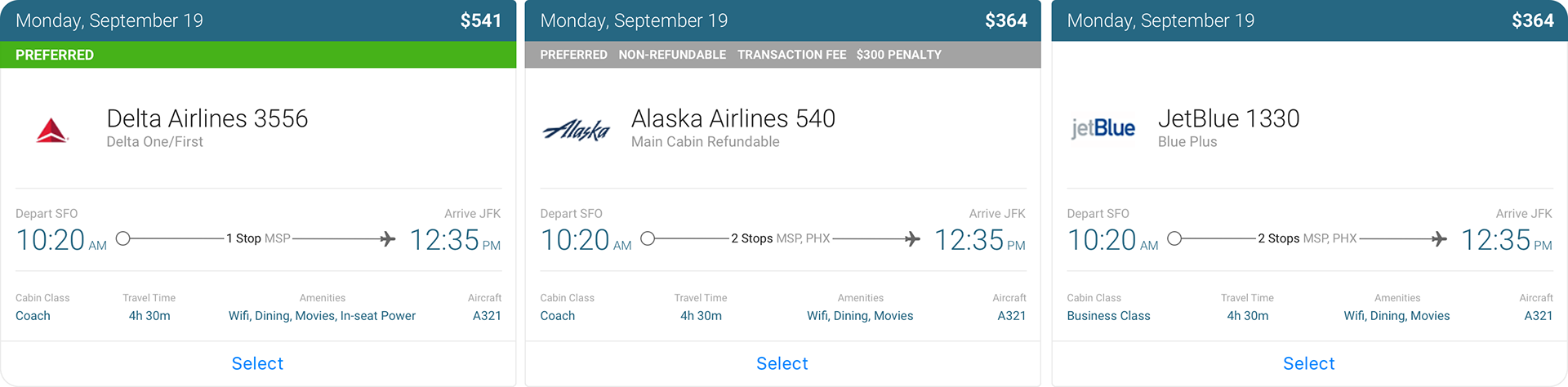The width and height of the screenshot is (1568, 387).
Task: Click the TRANSACTION FEE label
Action: coord(791,55)
